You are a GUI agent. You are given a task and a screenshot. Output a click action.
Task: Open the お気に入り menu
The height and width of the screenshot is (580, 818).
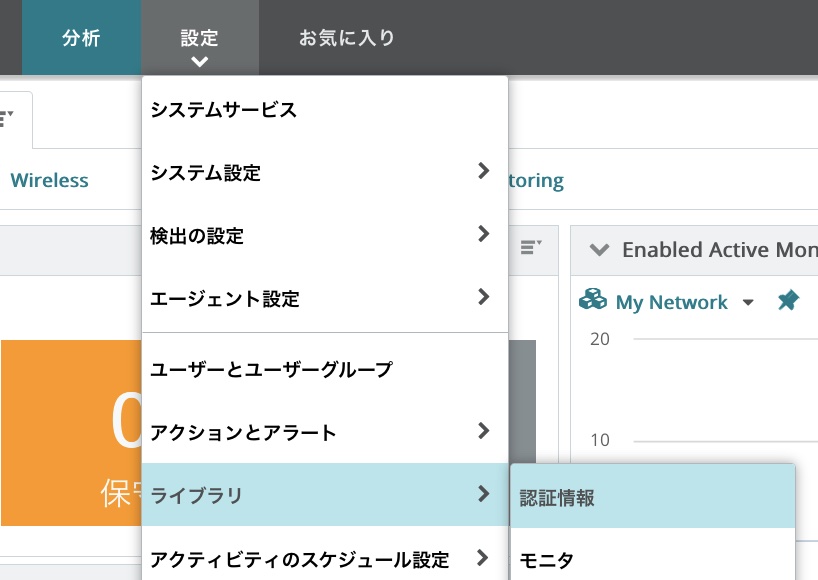347,38
